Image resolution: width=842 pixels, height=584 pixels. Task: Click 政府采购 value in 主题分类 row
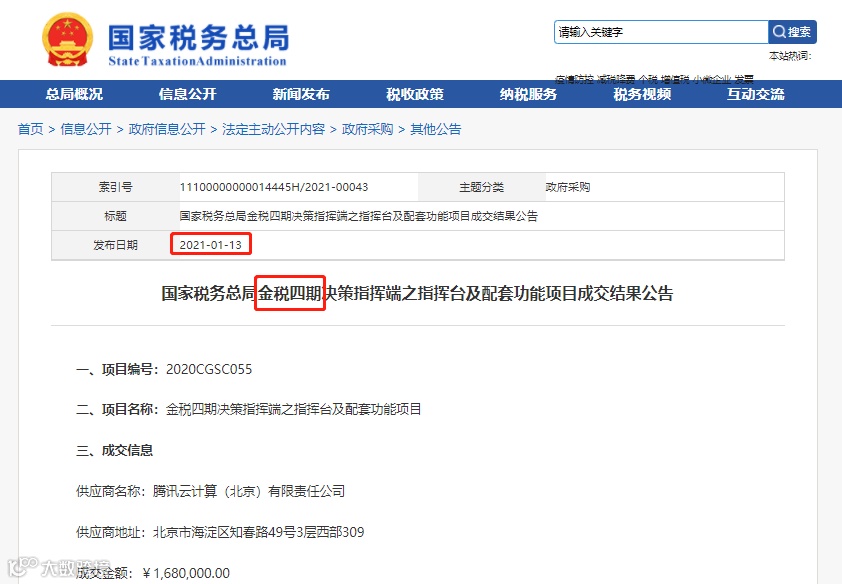[568, 187]
